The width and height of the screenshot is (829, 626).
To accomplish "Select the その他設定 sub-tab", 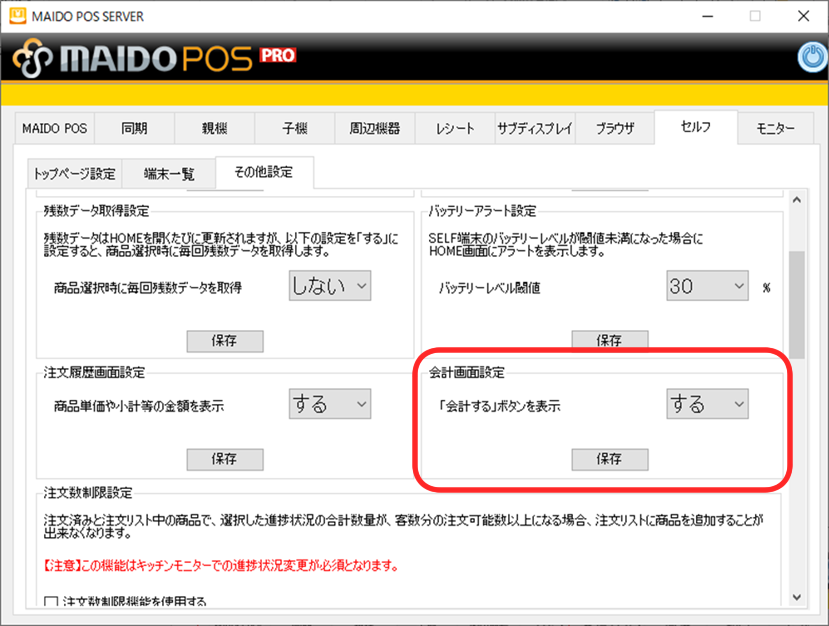I will tap(264, 172).
